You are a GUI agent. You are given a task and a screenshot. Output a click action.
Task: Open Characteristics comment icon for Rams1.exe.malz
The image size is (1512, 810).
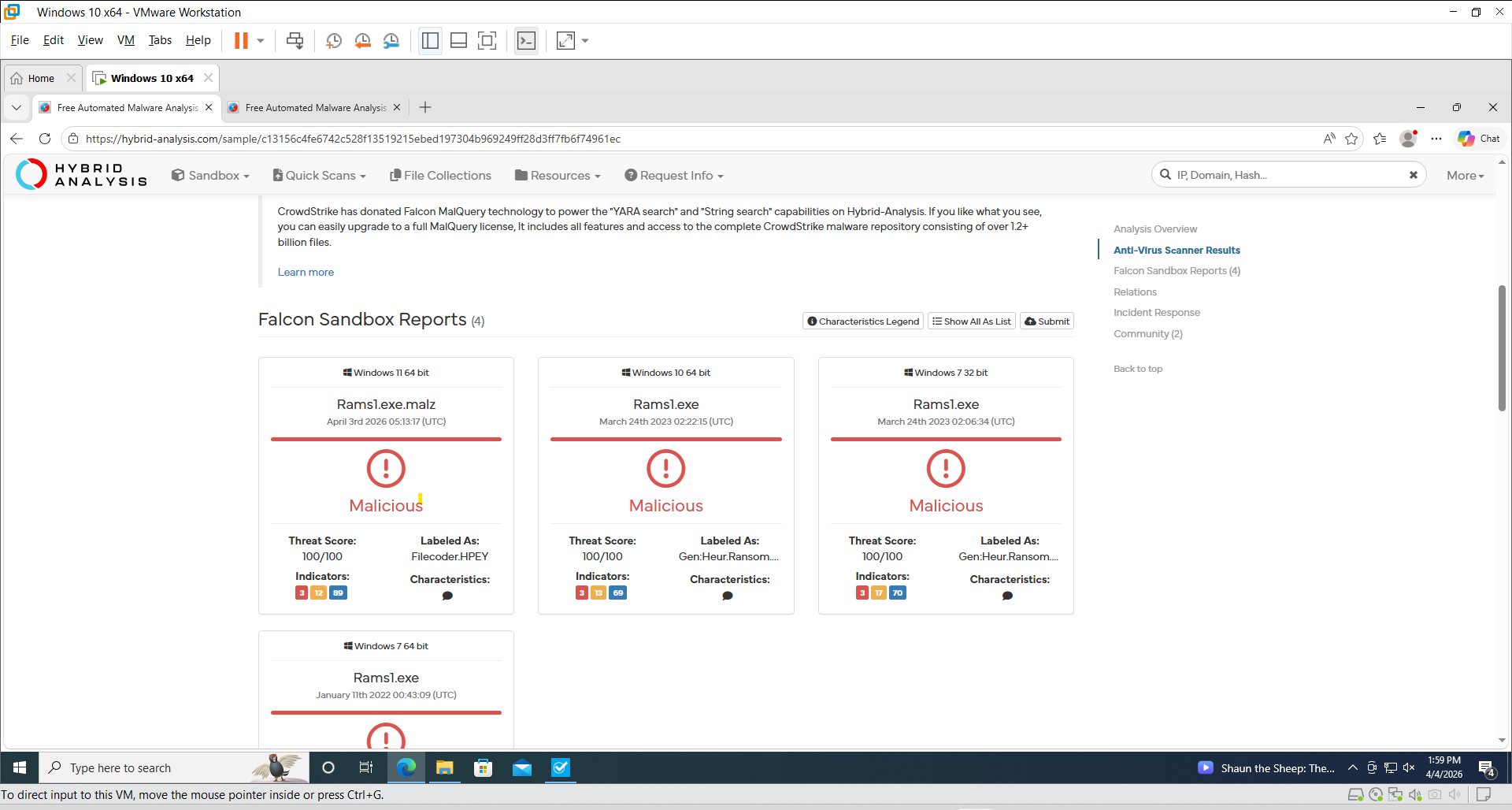click(x=447, y=596)
